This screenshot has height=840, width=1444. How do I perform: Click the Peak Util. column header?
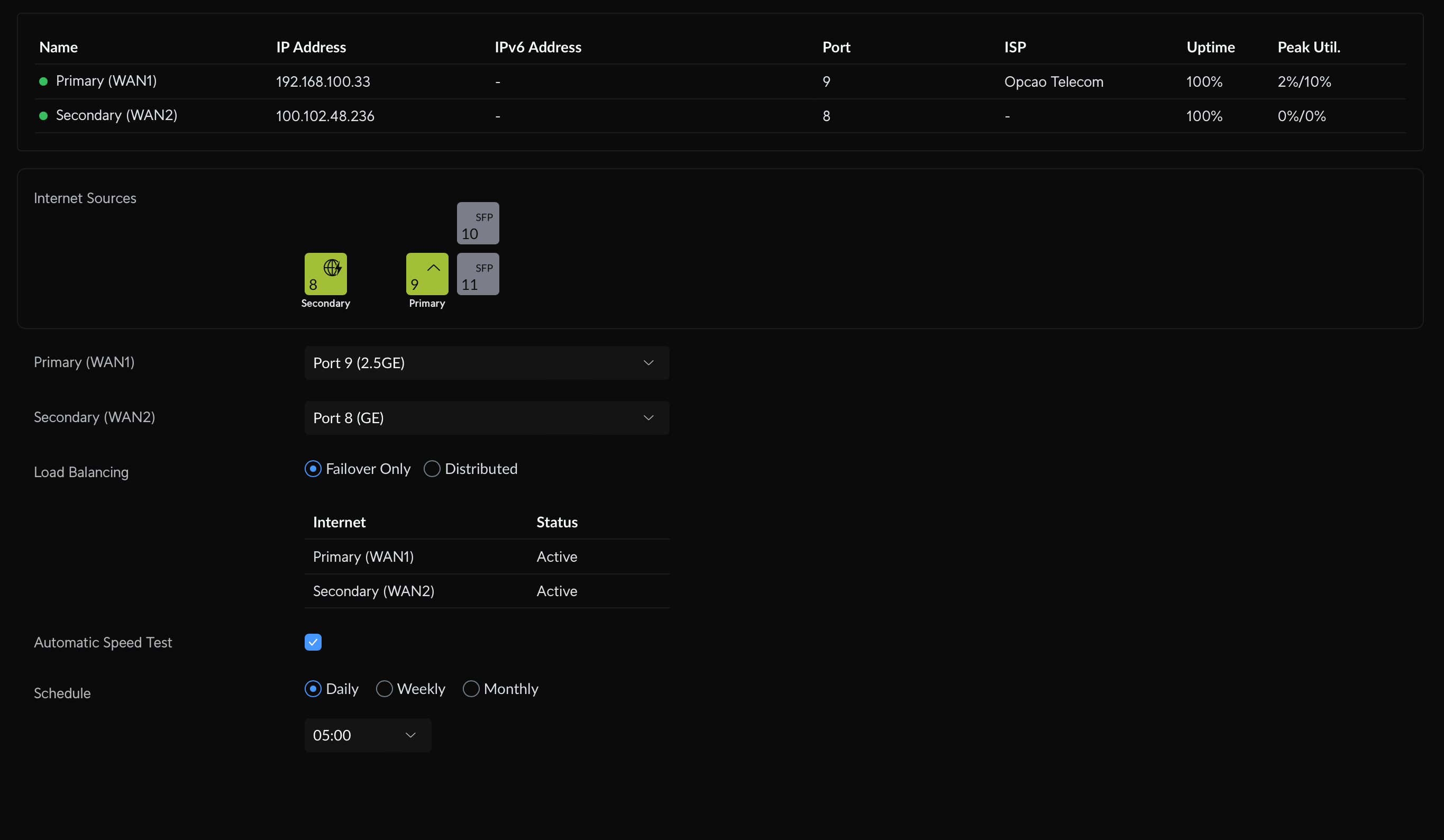[1308, 47]
